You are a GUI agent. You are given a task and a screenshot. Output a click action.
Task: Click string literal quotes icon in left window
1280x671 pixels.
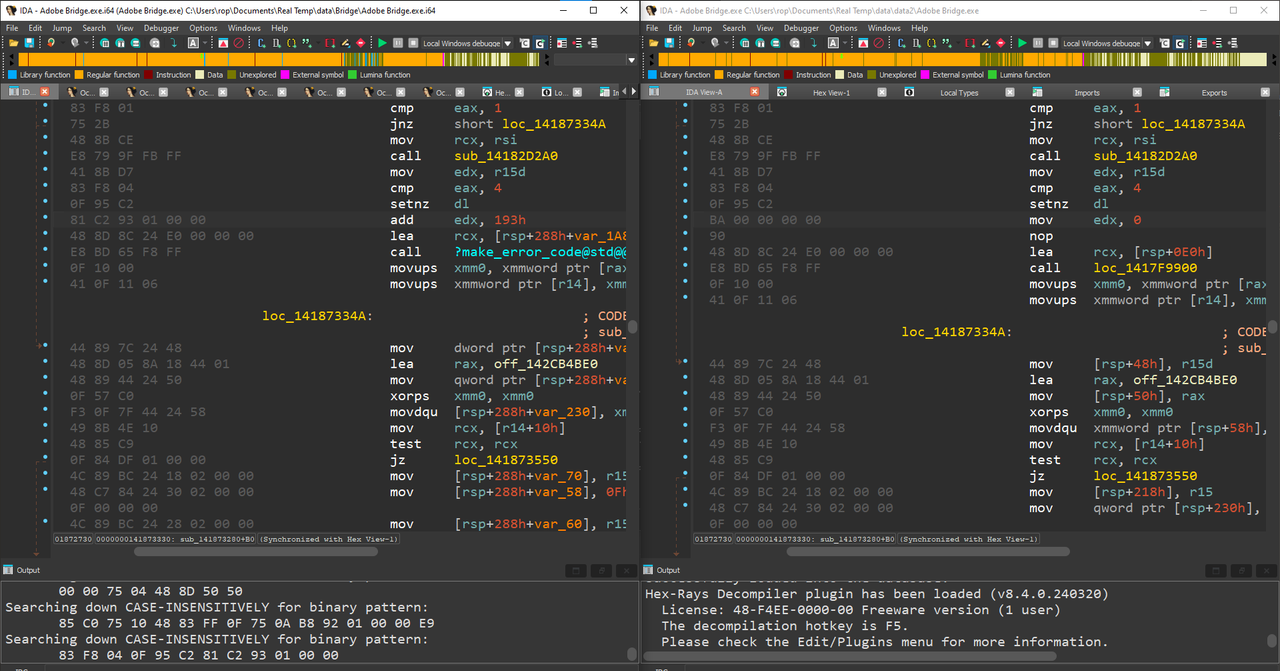(x=306, y=43)
